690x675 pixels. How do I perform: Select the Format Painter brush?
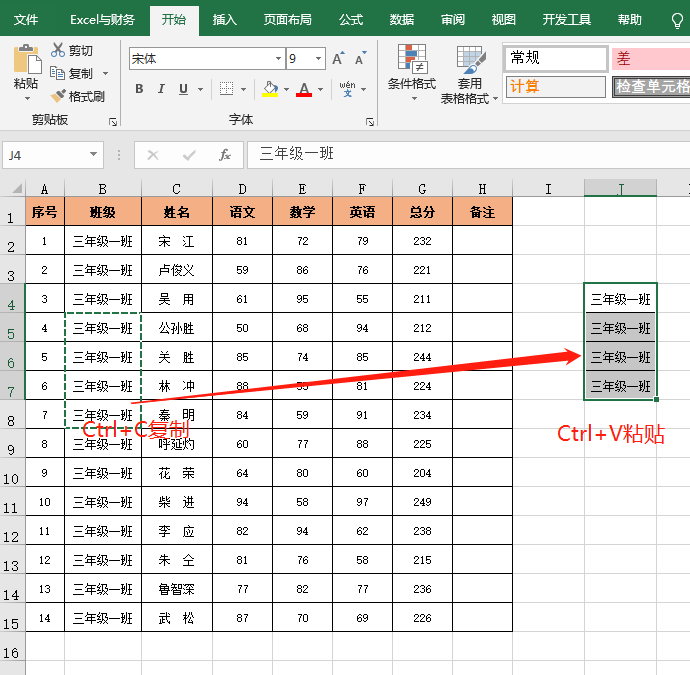tap(58, 96)
